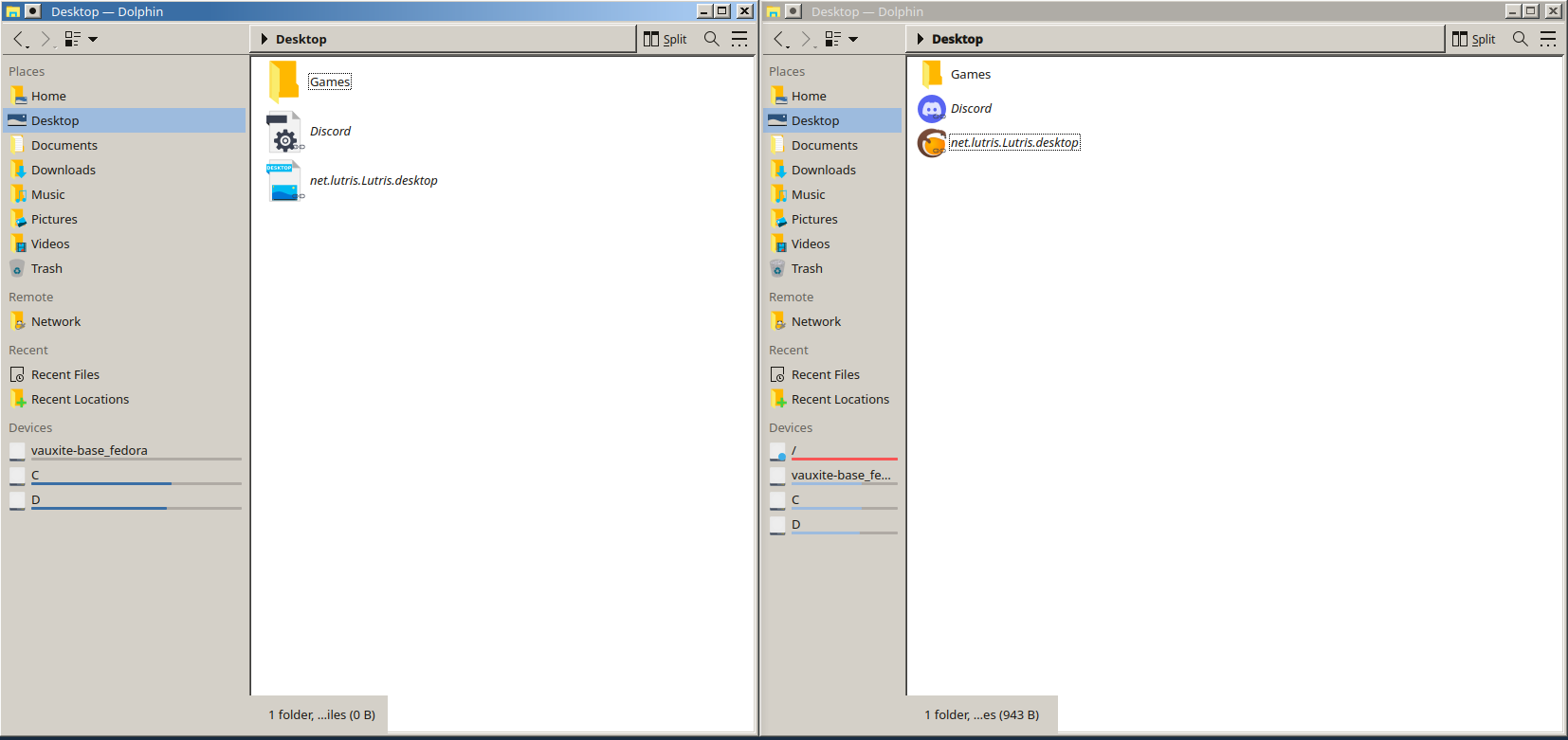Open Videos in right window's sidebar
The width and height of the screenshot is (1568, 740).
[x=833, y=244]
